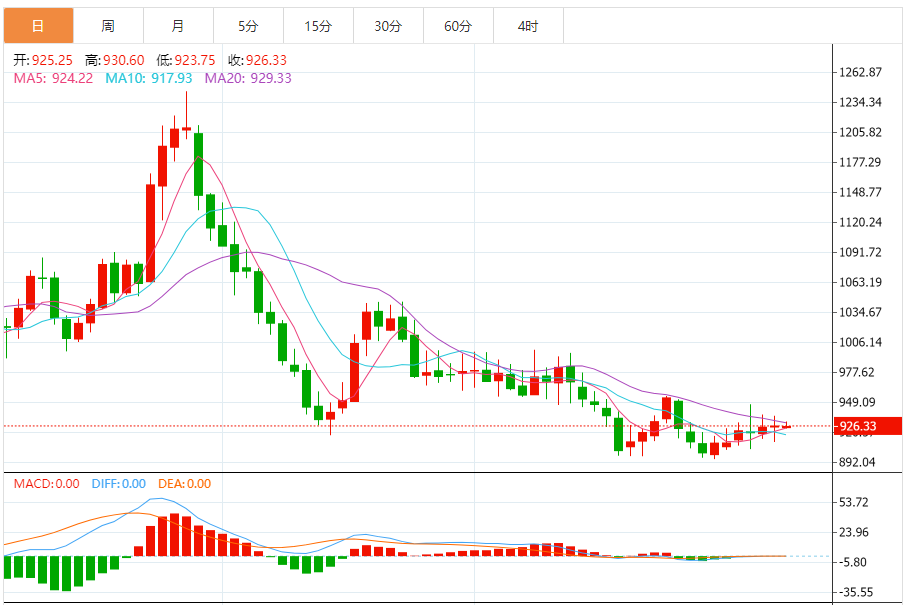Viewport: 907px width, 605px height.
Task: Click the 1205.82 price axis label
Action: (861, 132)
